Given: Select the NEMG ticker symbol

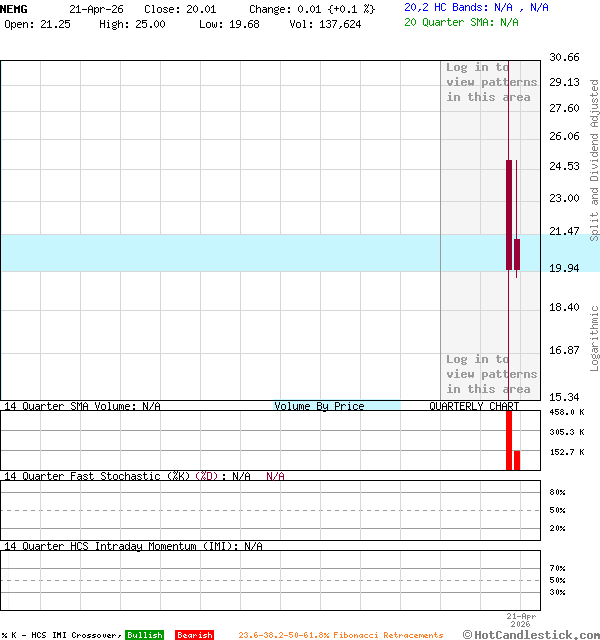Looking at the screenshot, I should click(14, 8).
